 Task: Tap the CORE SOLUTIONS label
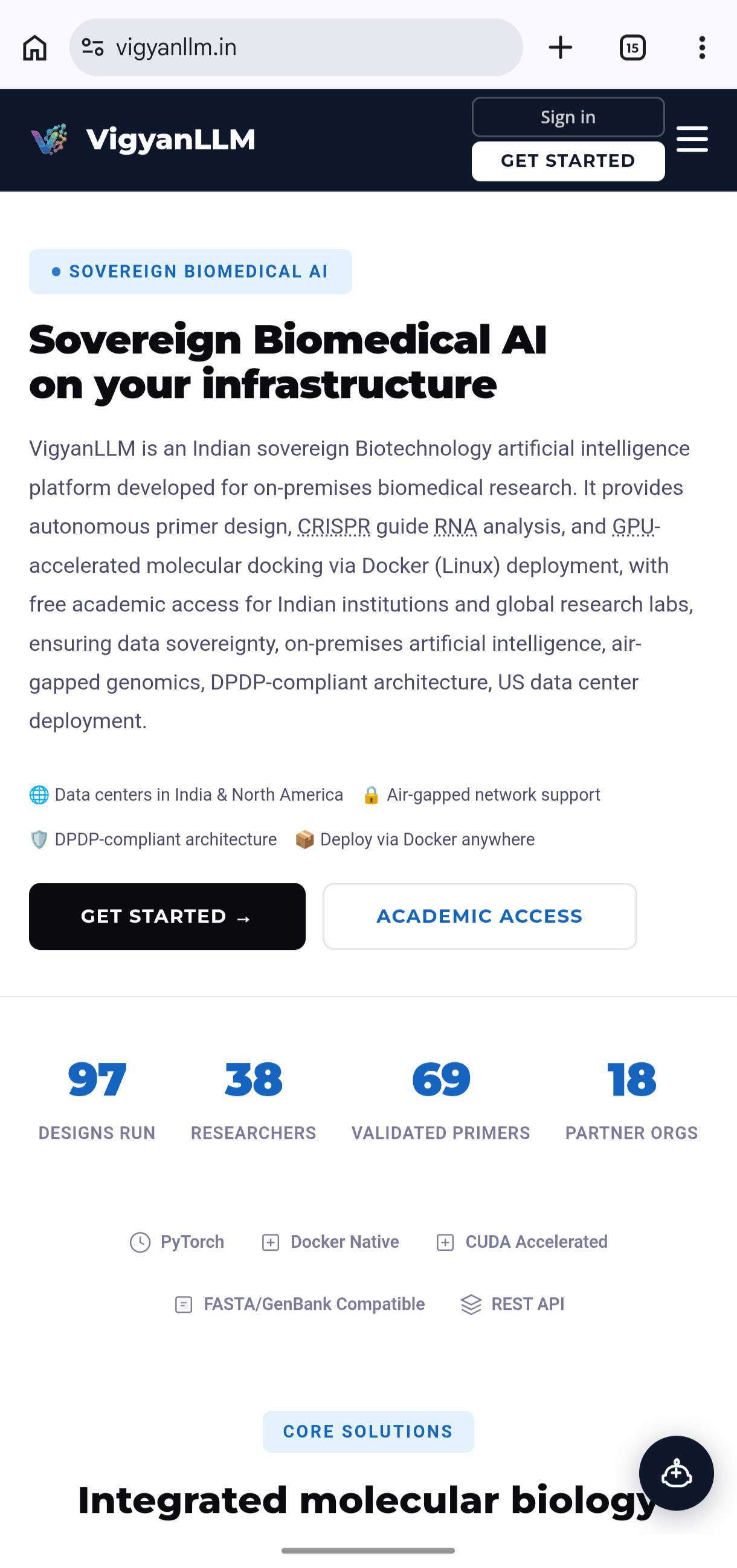coord(368,1431)
